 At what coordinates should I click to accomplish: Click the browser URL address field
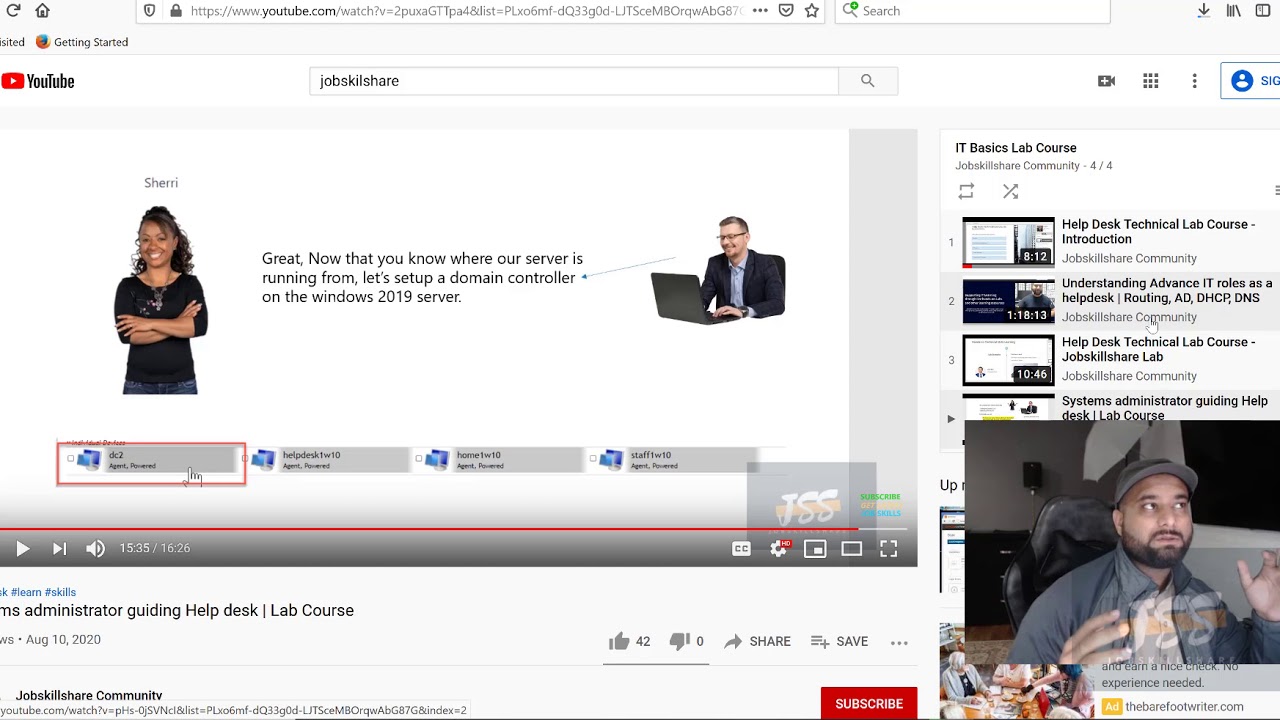[x=465, y=10]
